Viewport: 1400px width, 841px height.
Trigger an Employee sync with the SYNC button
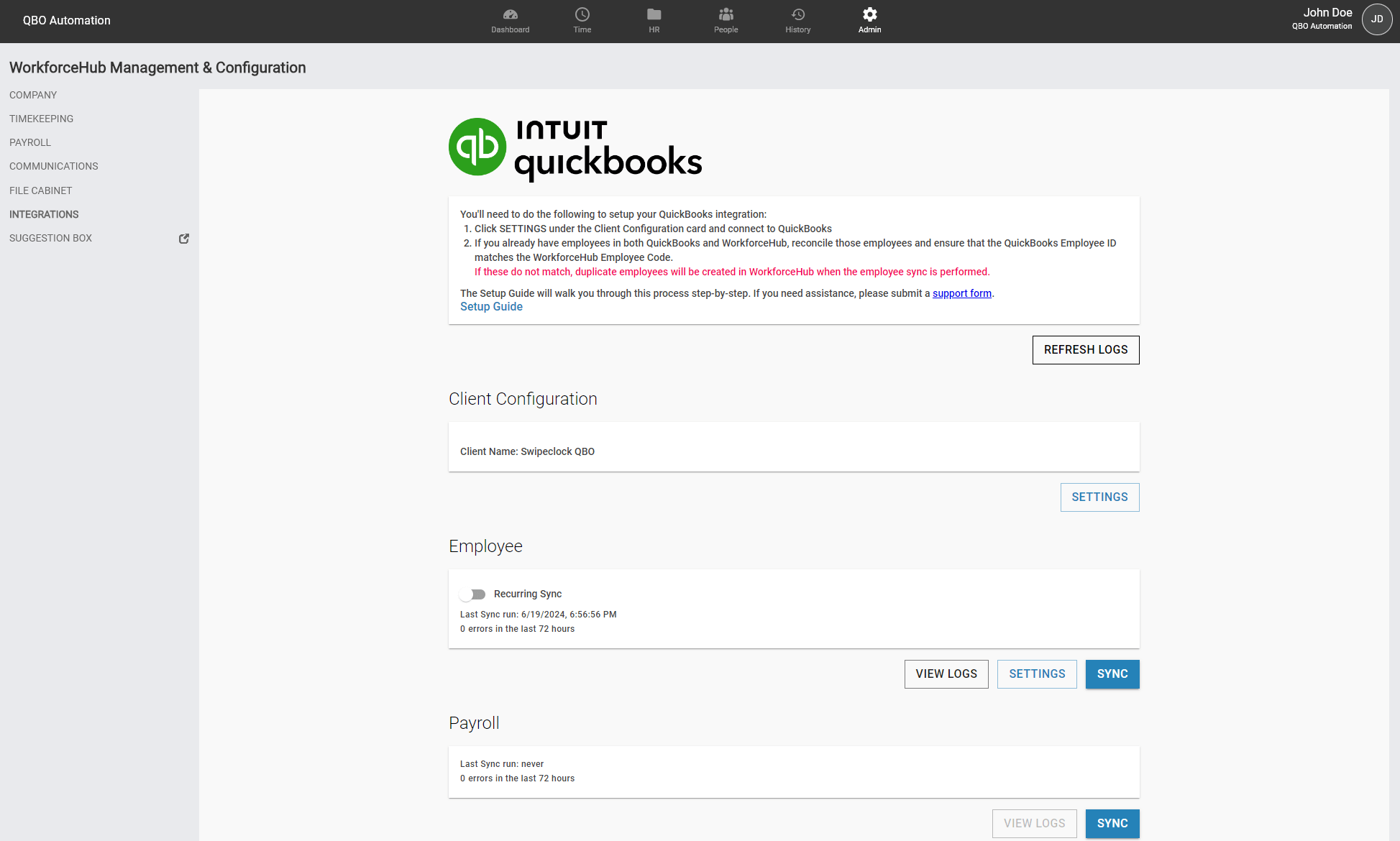coord(1112,674)
